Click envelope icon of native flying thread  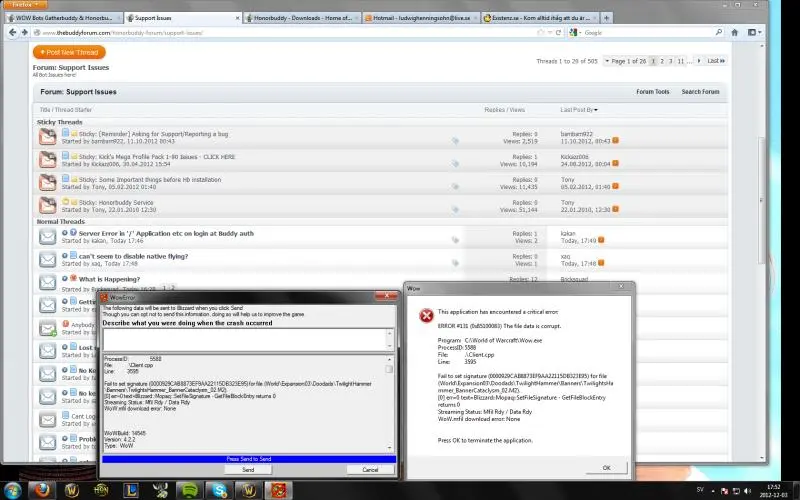tap(47, 260)
